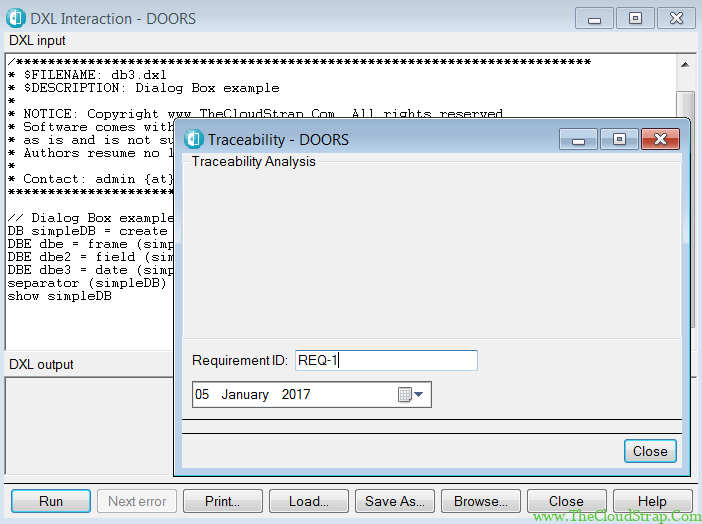
Task: Click Close in the DXL Interaction button row
Action: point(566,501)
